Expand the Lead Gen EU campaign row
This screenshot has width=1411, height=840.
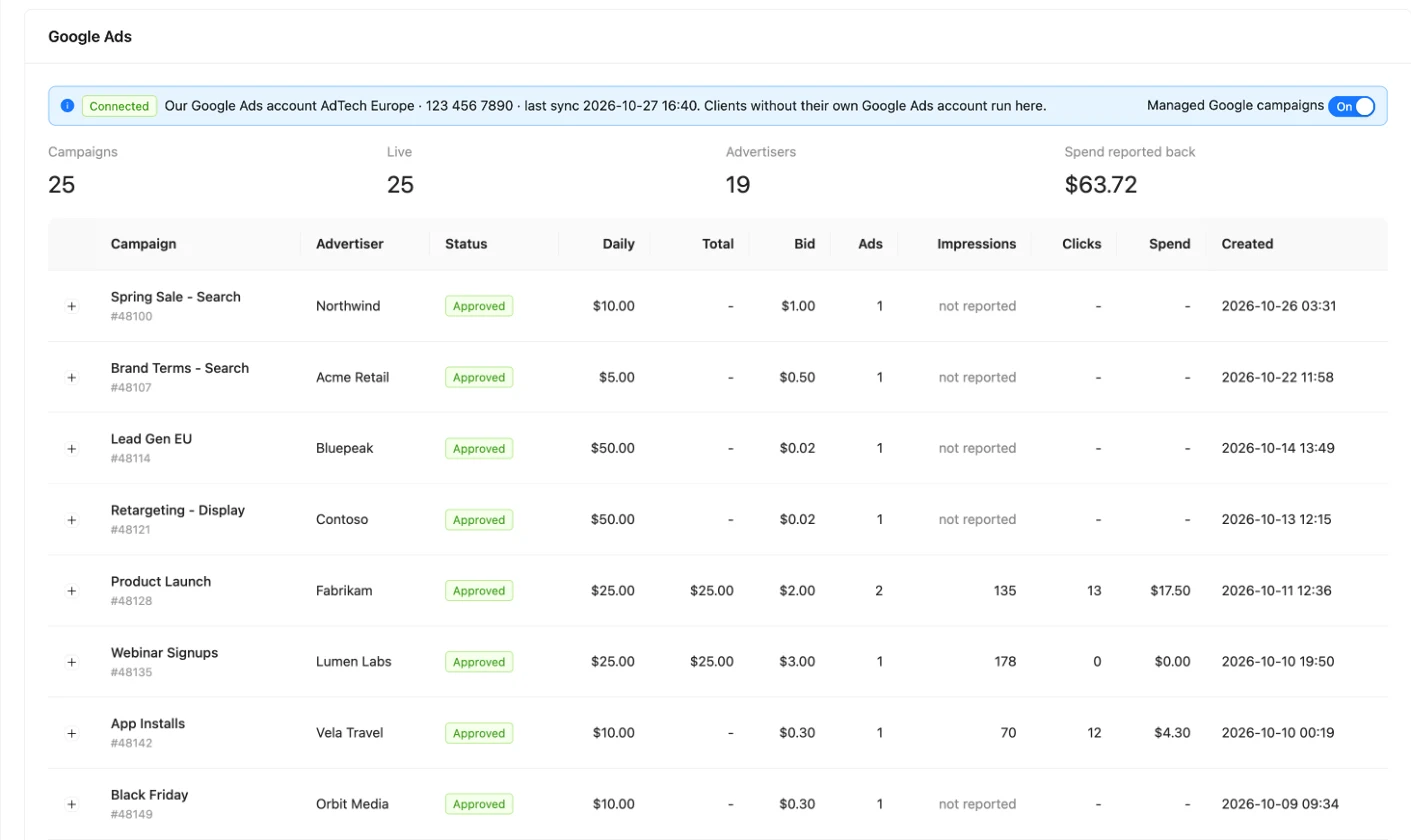point(72,448)
